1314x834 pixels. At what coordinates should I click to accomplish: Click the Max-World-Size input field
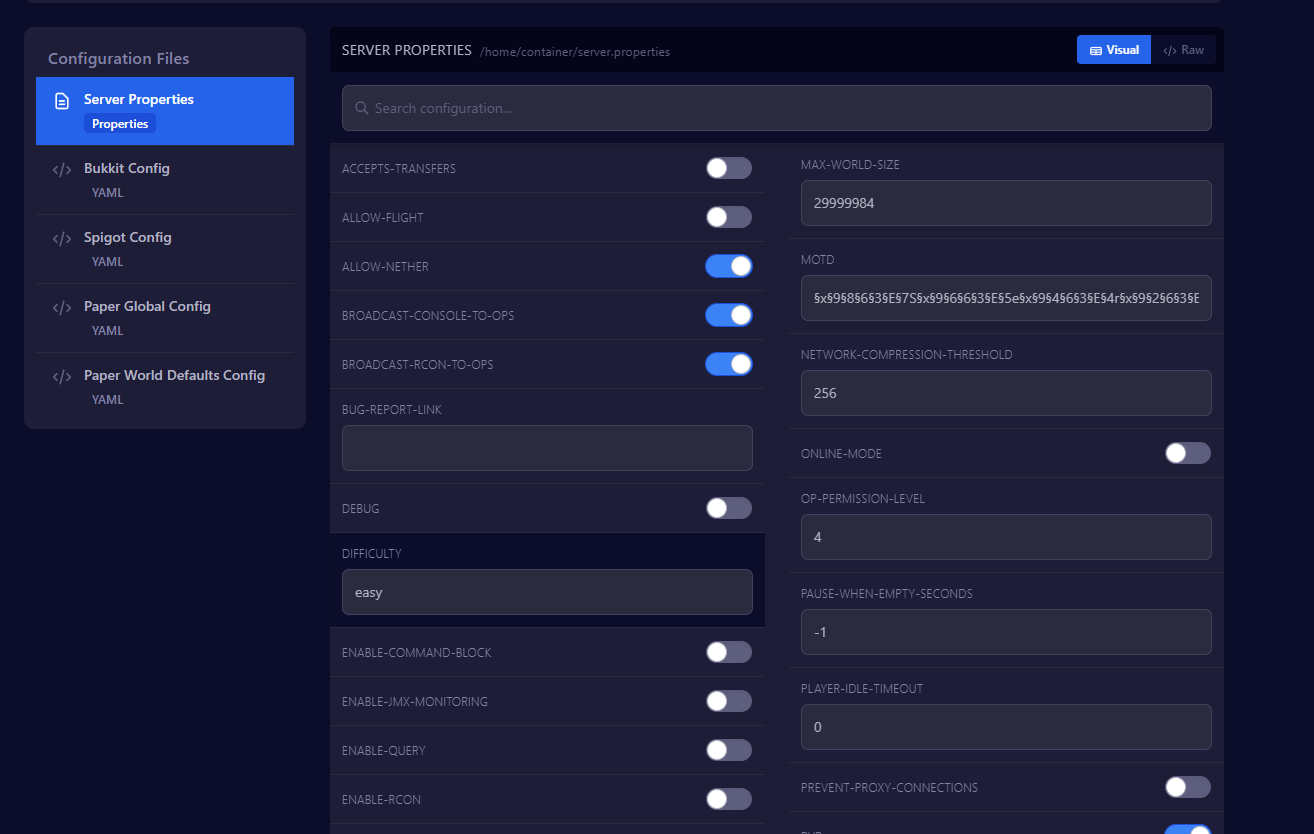click(1006, 203)
